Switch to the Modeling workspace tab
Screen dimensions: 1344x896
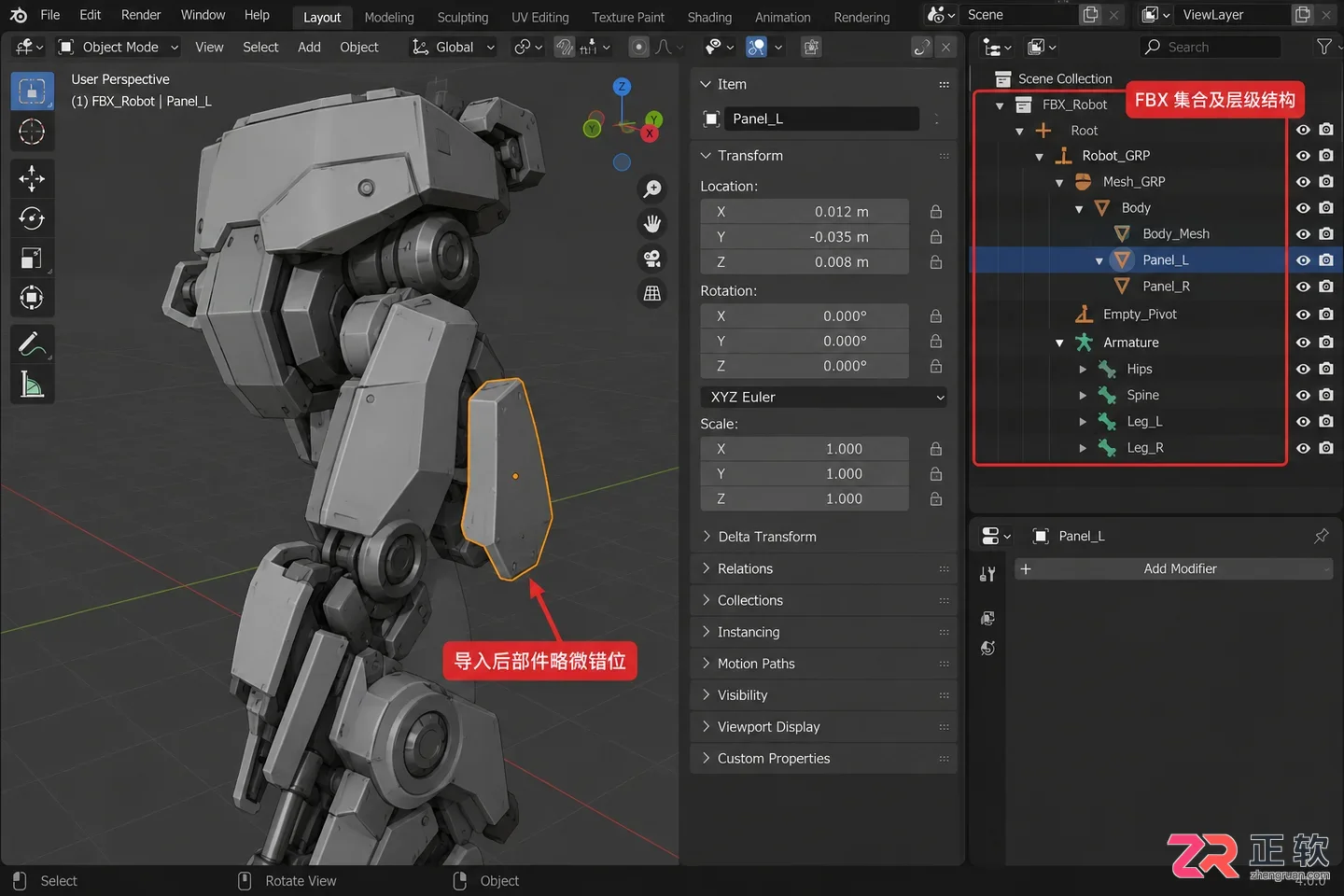389,17
